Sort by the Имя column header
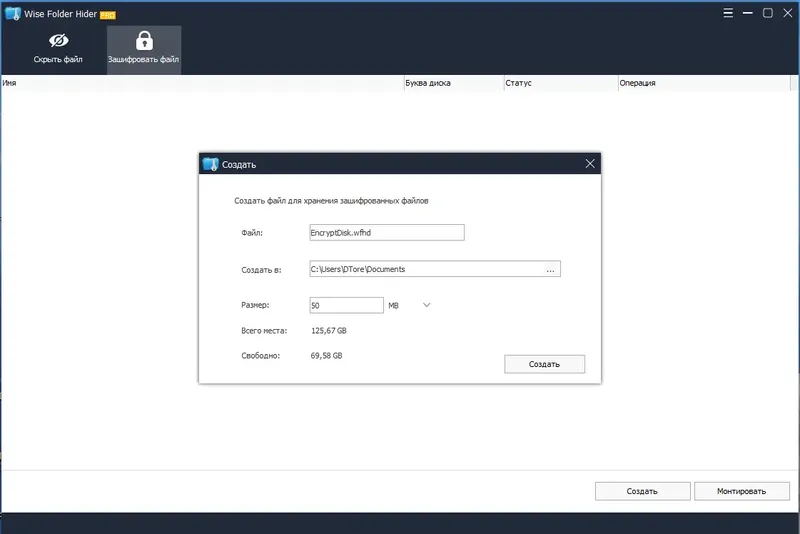 202,83
